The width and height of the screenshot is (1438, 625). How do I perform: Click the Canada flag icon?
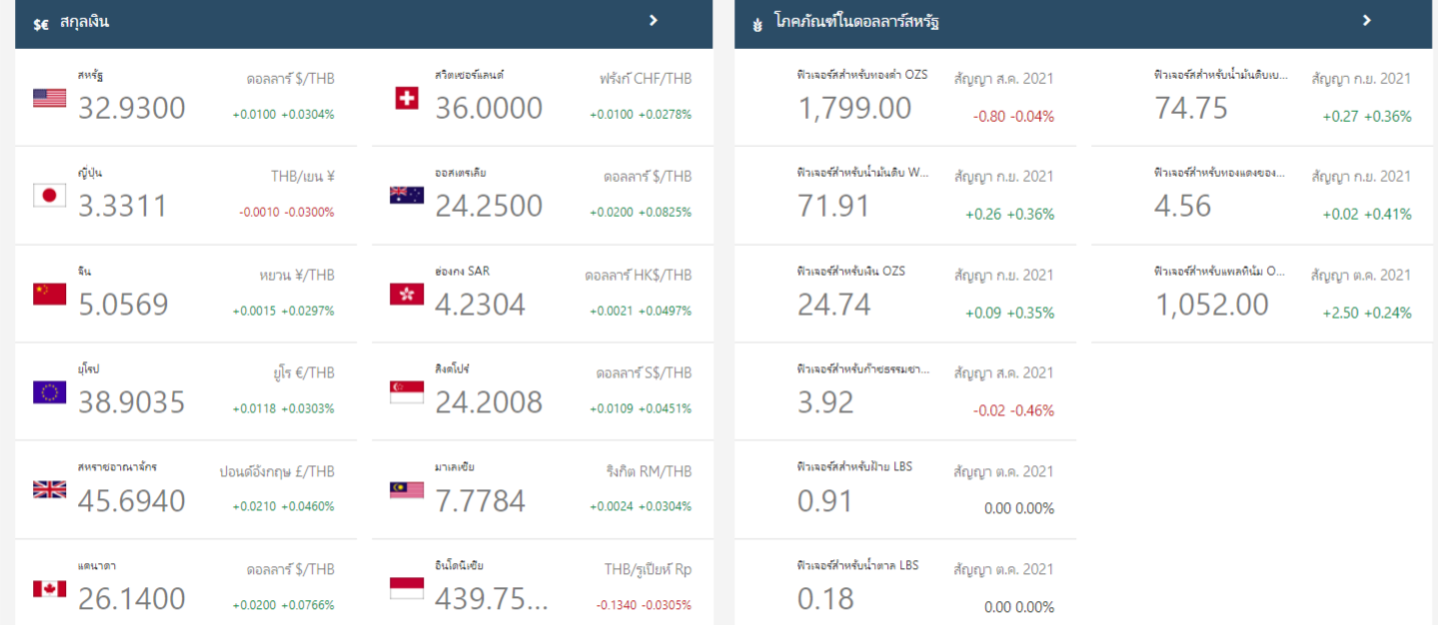pos(49,588)
